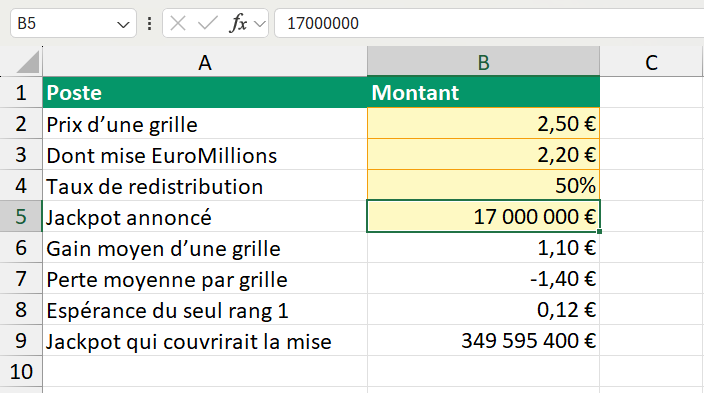Select the cell with 2,50 €
Viewport: 704px width, 393px height.
(x=484, y=124)
